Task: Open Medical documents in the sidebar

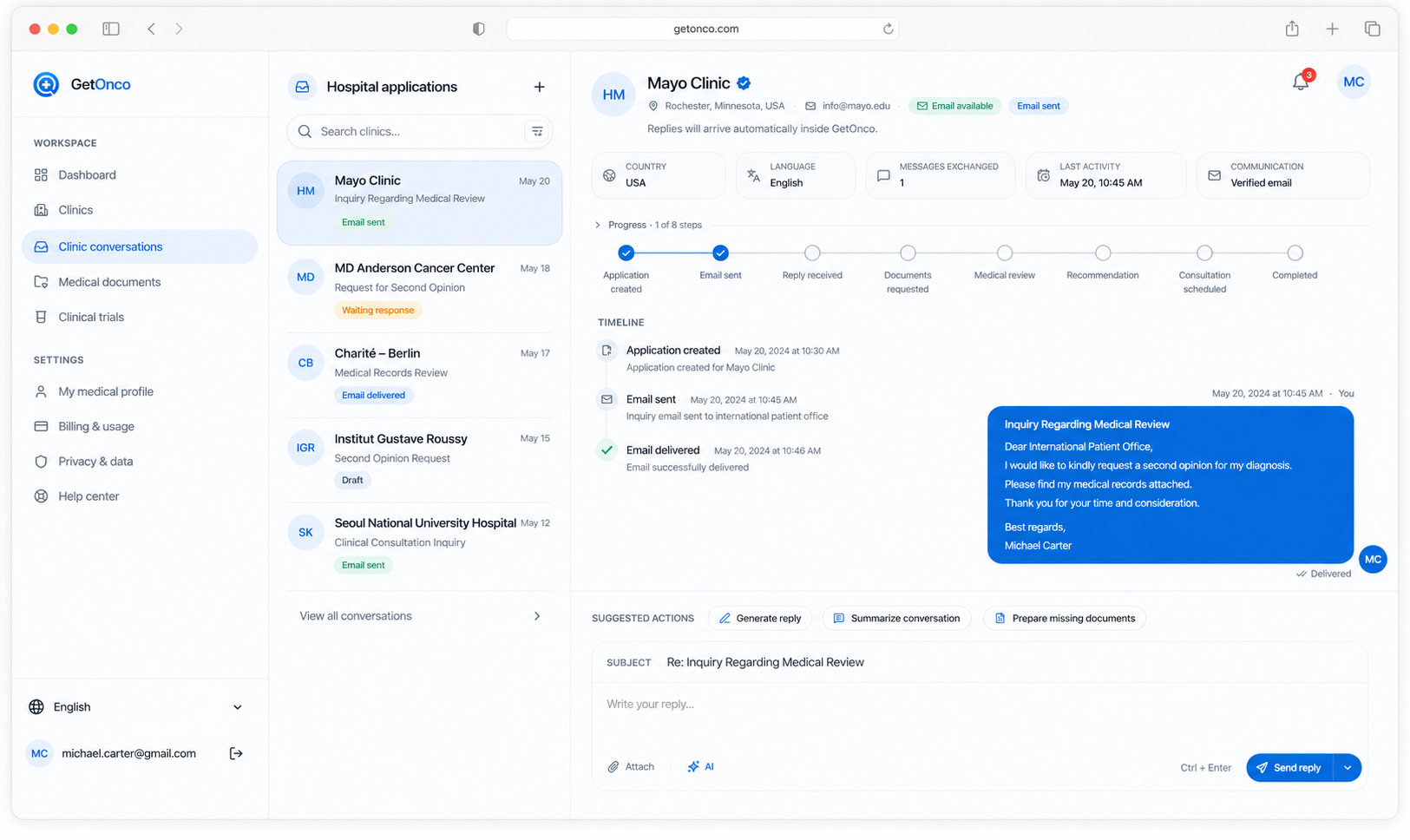Action: [x=140, y=282]
